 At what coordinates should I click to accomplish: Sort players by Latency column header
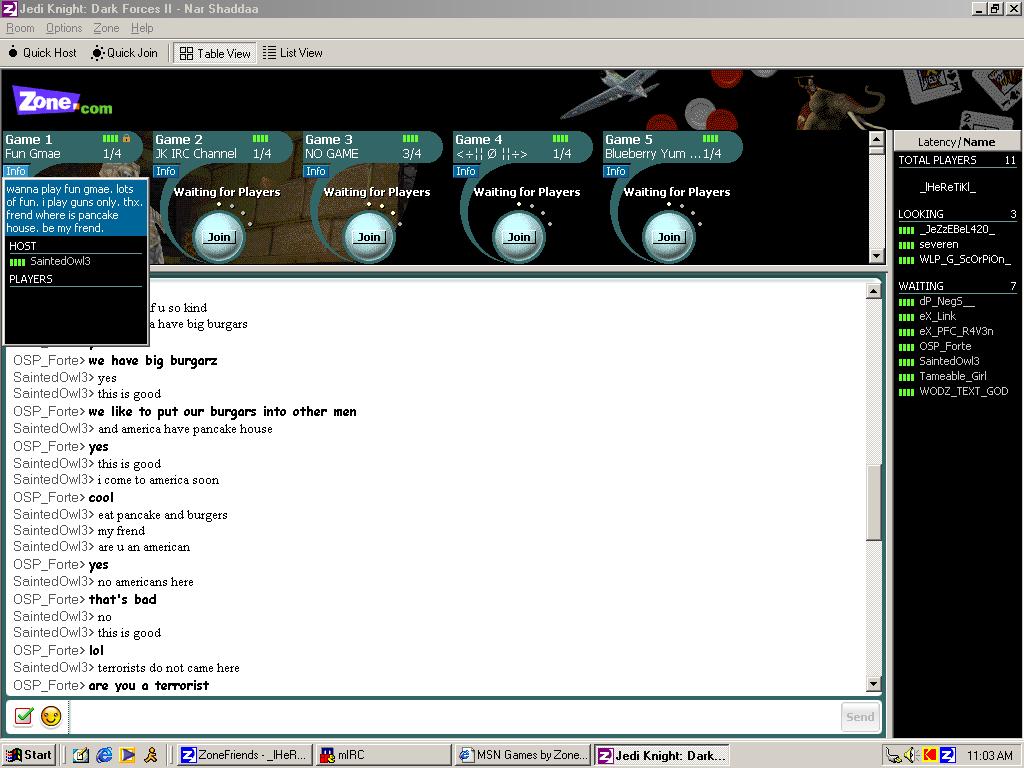(936, 142)
